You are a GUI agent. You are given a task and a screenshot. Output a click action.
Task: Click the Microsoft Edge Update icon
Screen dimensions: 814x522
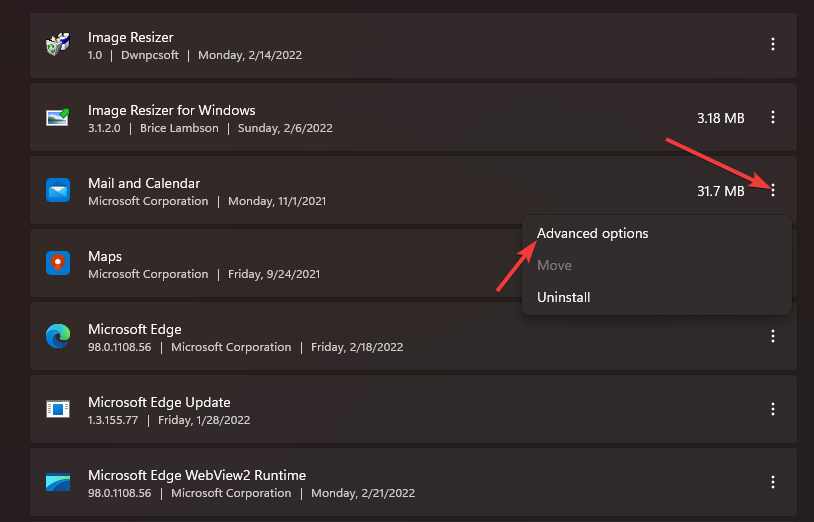click(x=57, y=409)
